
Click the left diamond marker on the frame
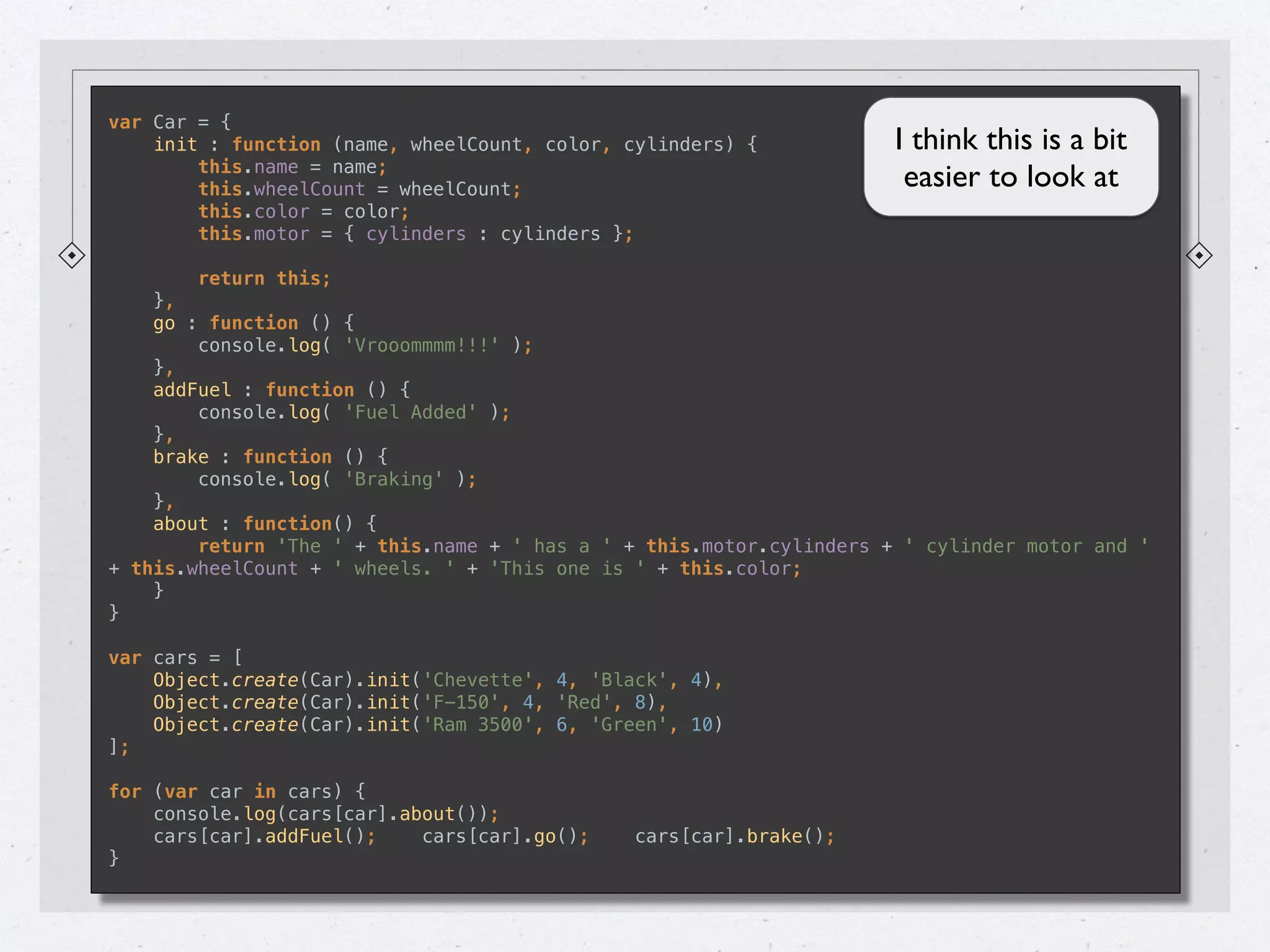(72, 255)
